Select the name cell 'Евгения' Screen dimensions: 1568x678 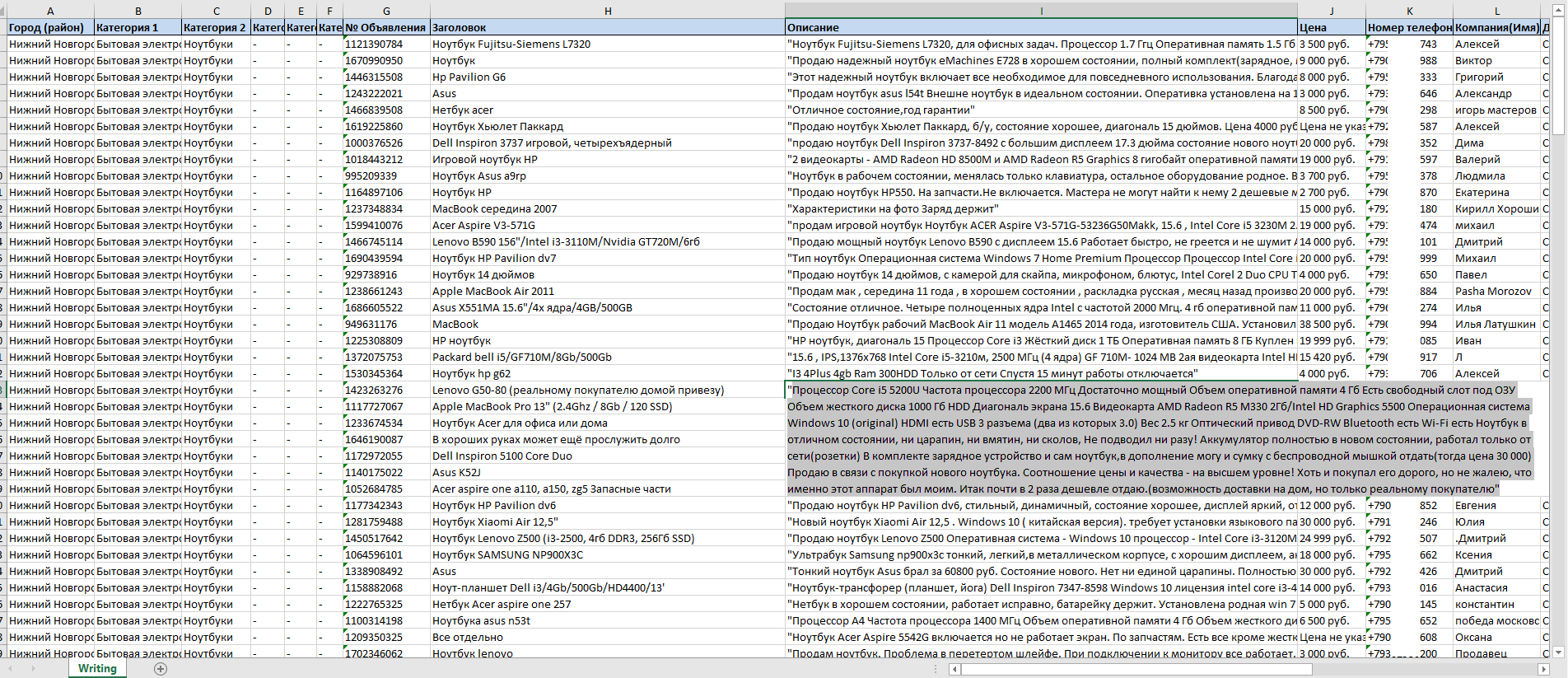click(x=1496, y=505)
